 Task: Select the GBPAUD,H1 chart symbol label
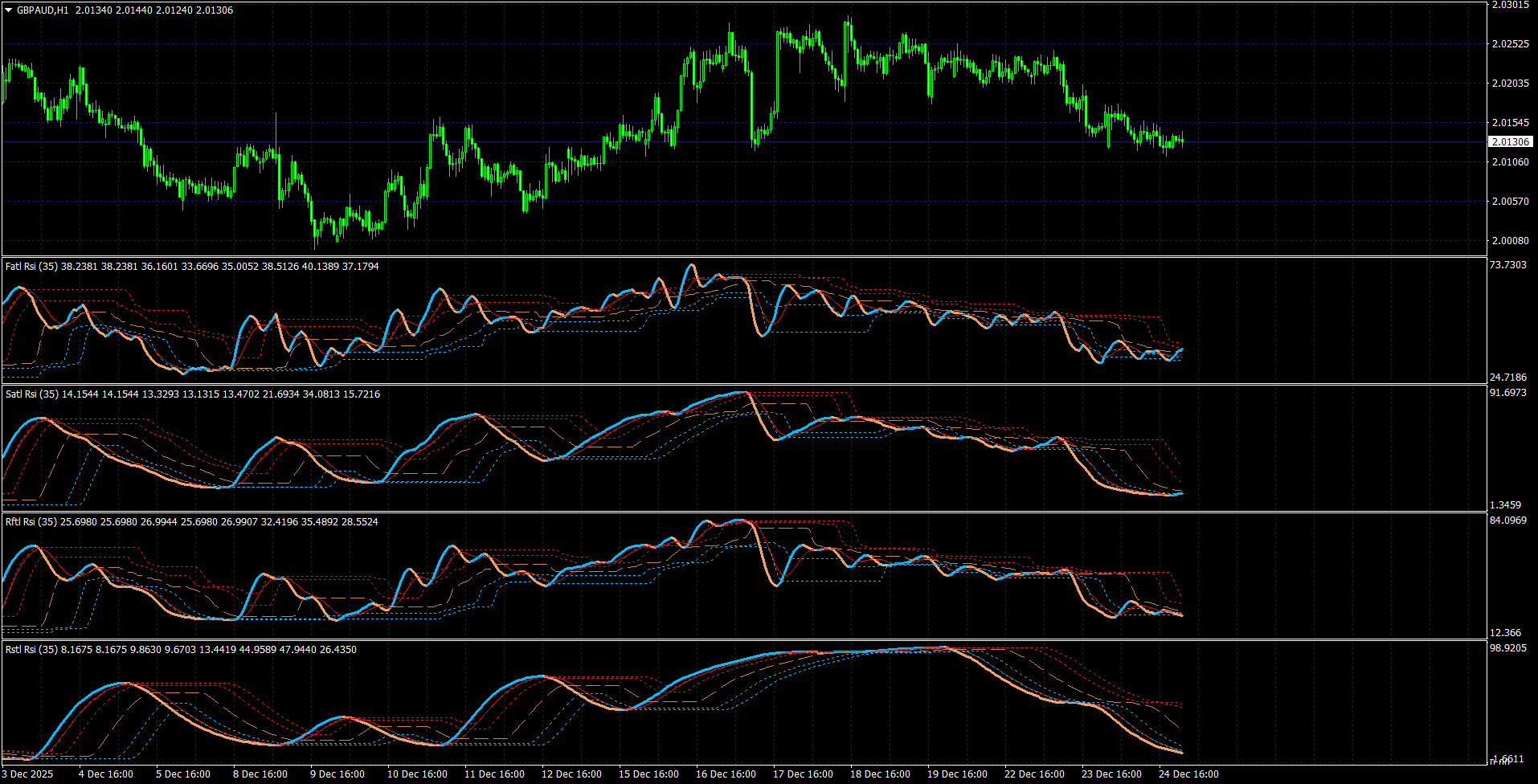coord(43,10)
